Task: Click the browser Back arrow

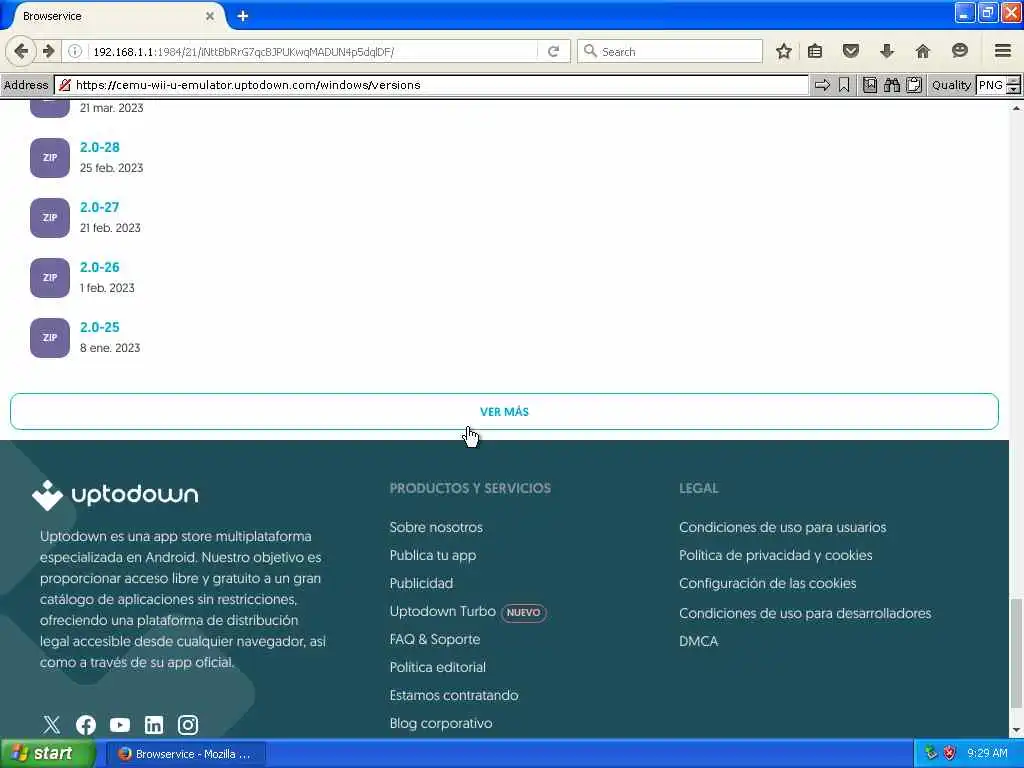Action: coord(21,51)
